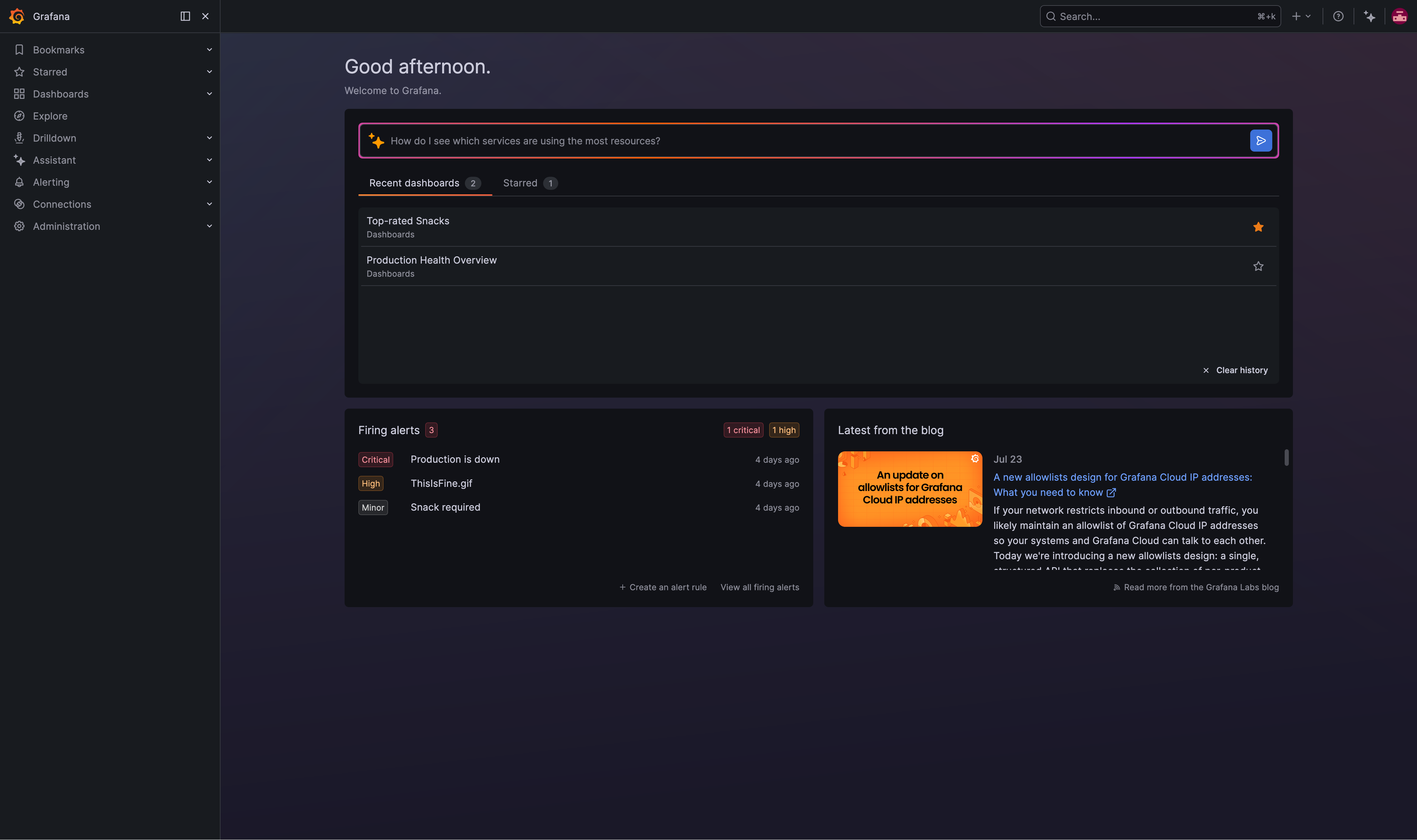Expand the Starred section chevron
The width and height of the screenshot is (1417, 840).
tap(210, 72)
